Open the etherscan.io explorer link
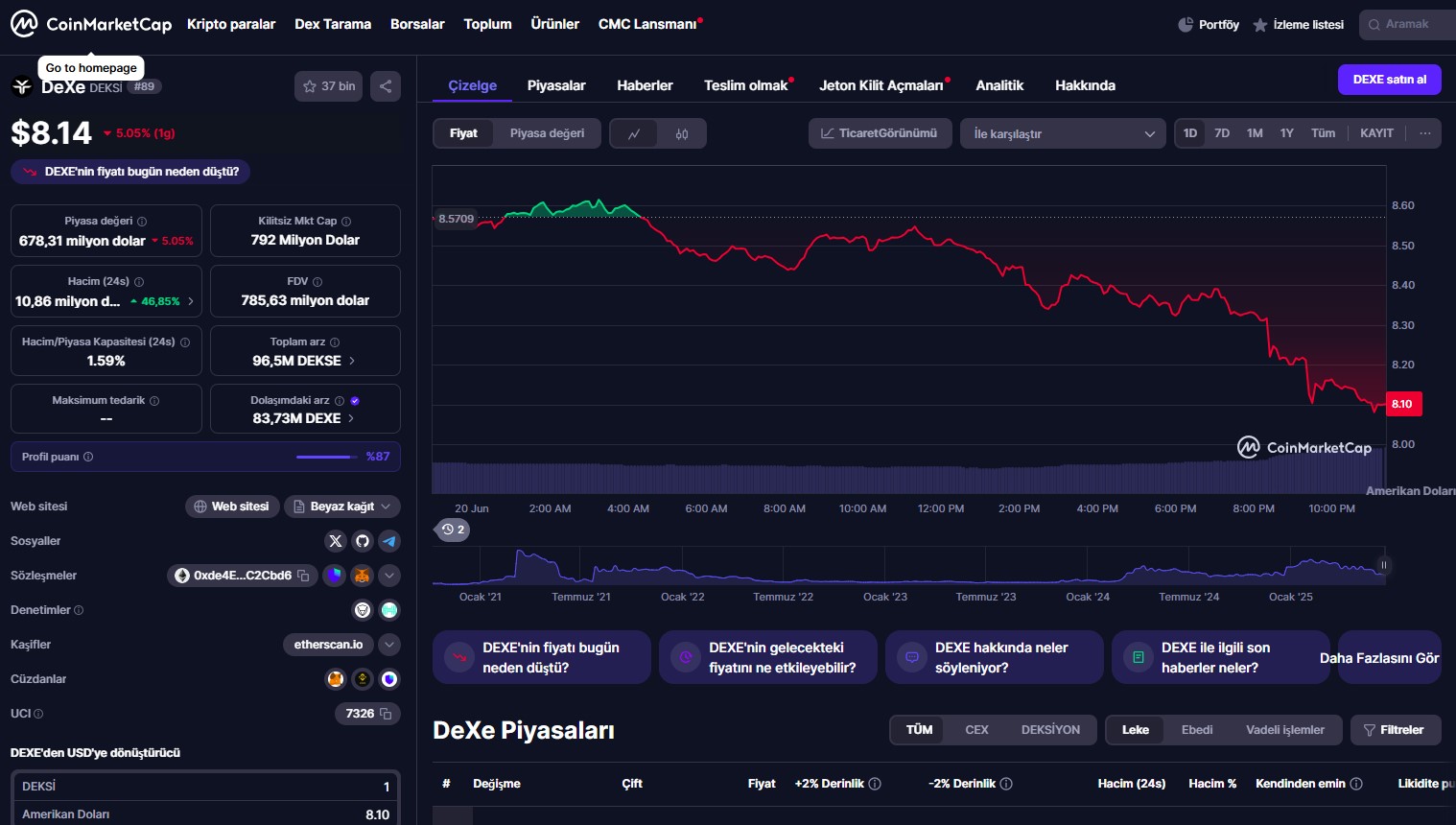 pyautogui.click(x=328, y=645)
